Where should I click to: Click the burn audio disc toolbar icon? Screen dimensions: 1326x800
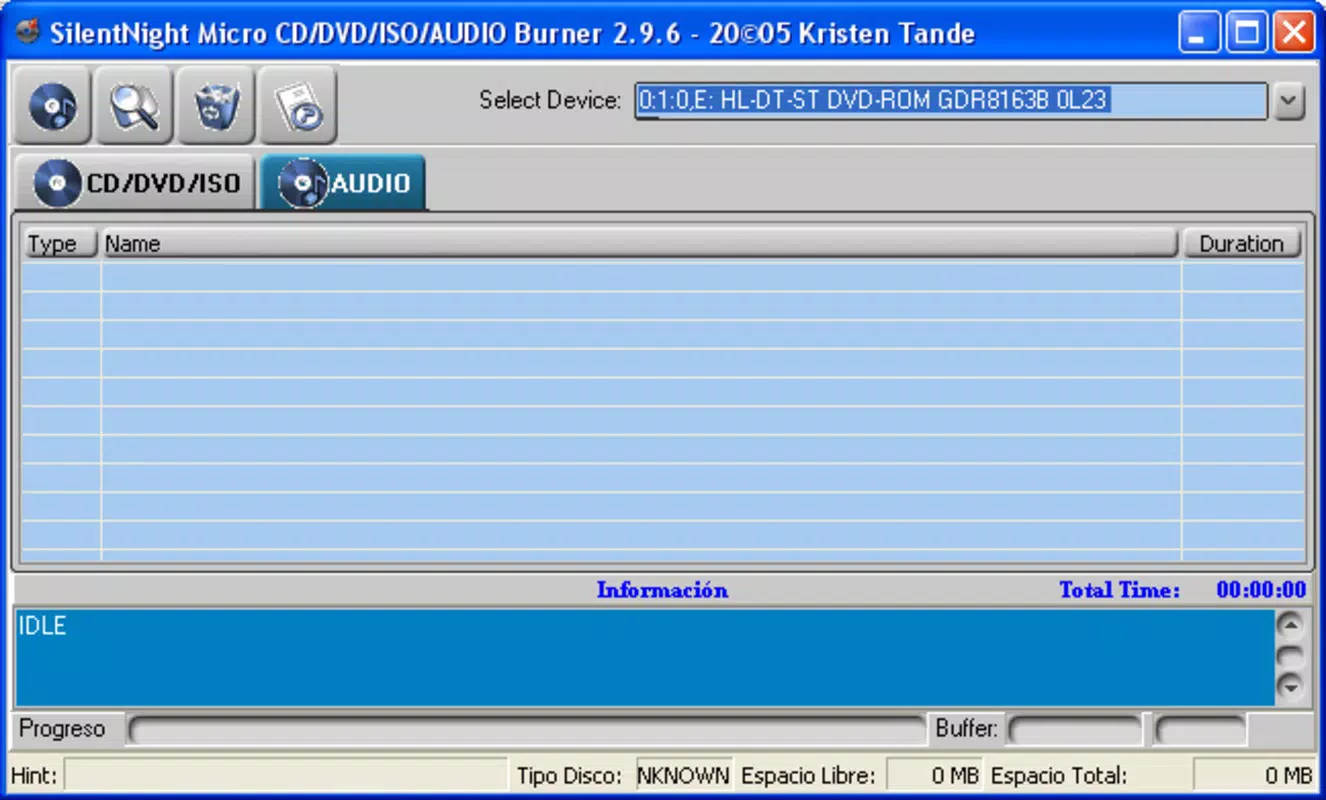pyautogui.click(x=52, y=105)
